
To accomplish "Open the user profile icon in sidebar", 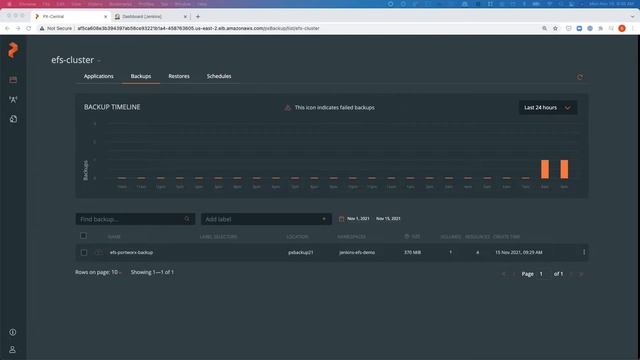I will 13,350.
